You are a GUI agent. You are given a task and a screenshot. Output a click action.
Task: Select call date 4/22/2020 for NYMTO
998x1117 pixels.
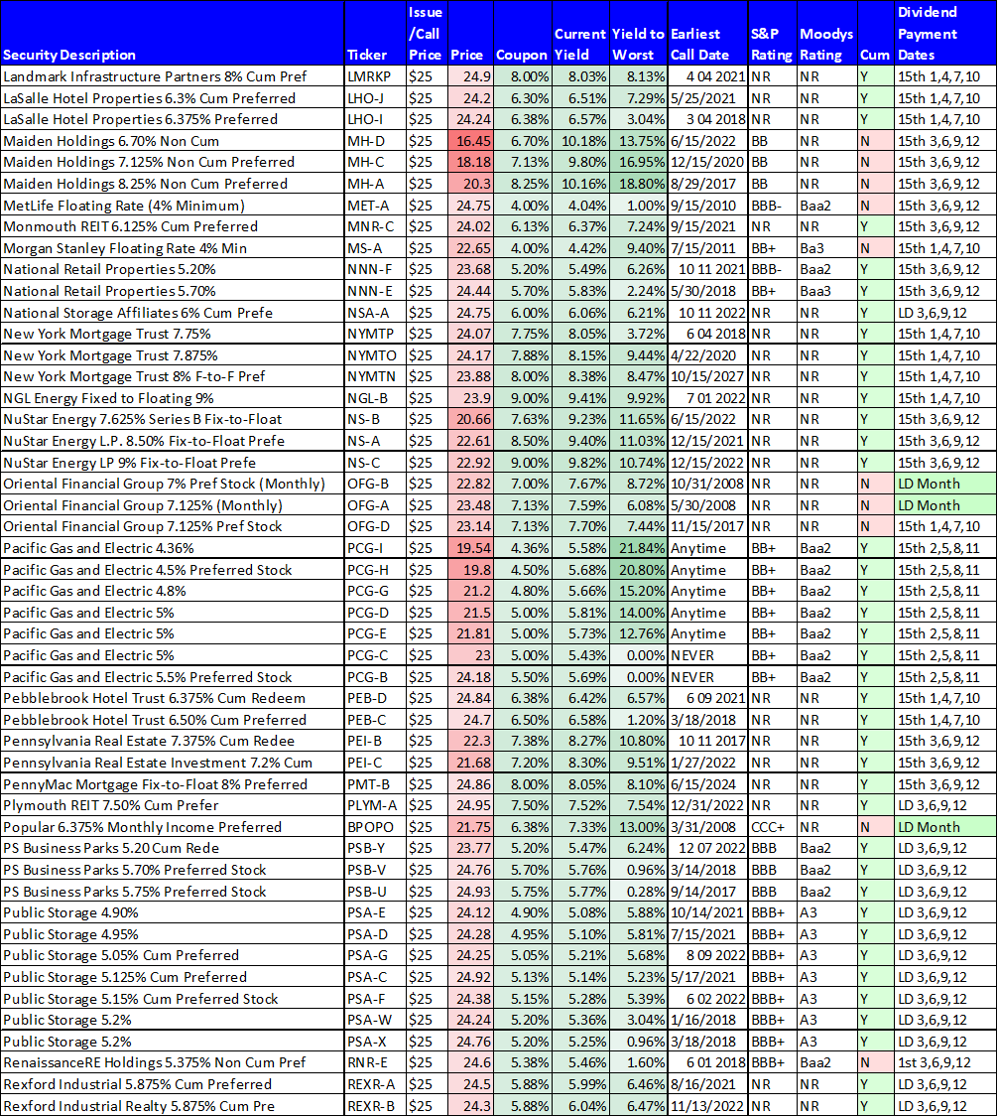[707, 355]
